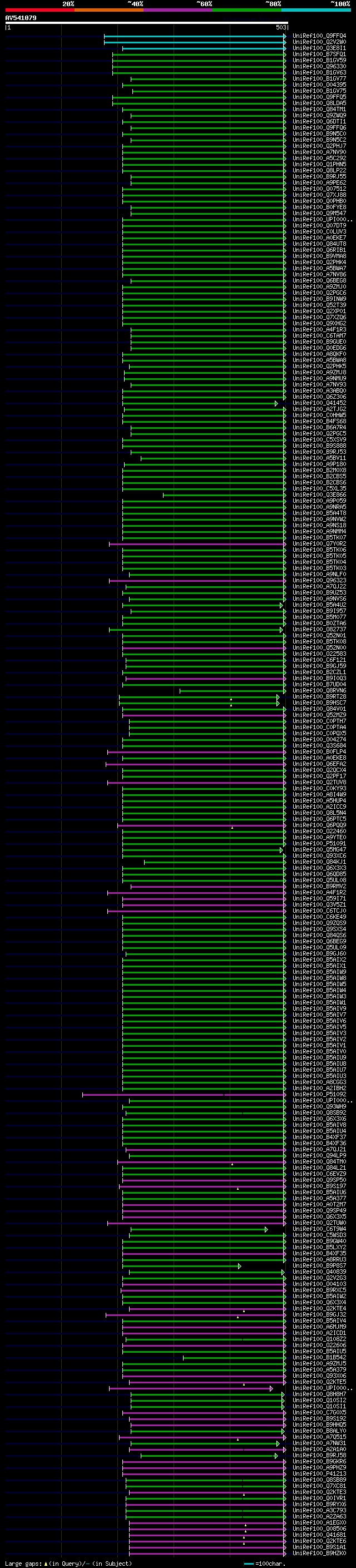Image resolution: width=356 pixels, height=1568 pixels.
Task: Open hit UniRef100_B1GV59
Action: [x=319, y=60]
